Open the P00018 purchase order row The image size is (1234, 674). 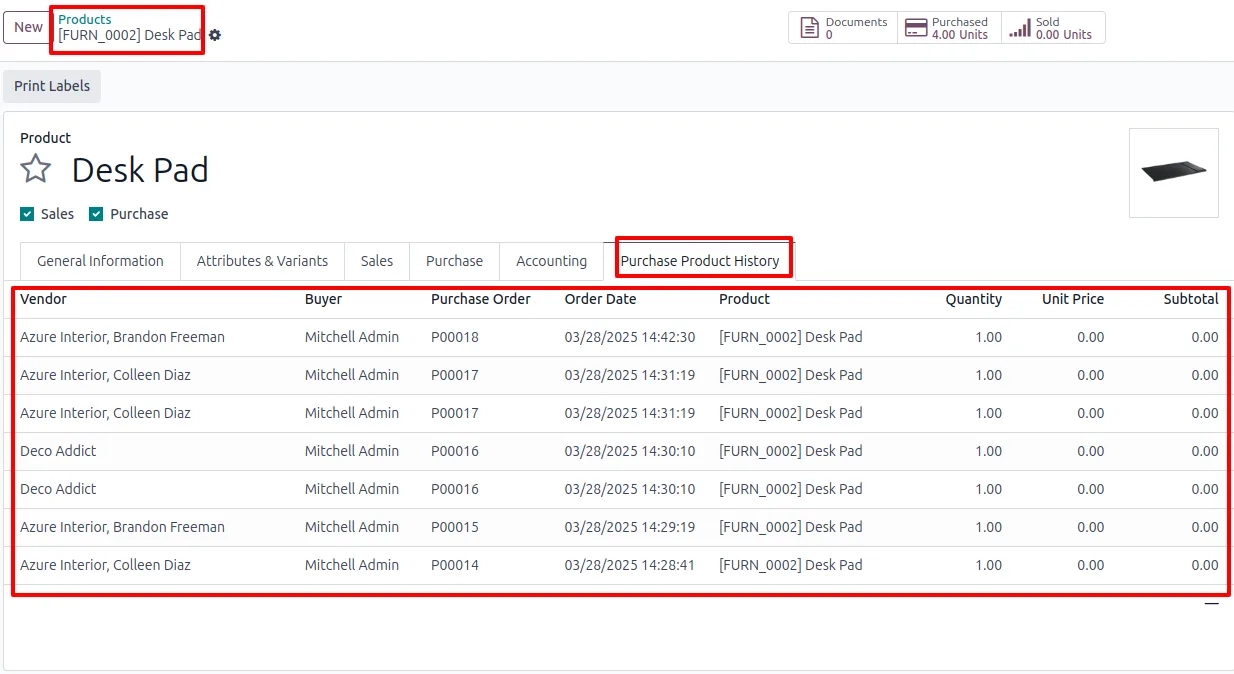tap(455, 337)
